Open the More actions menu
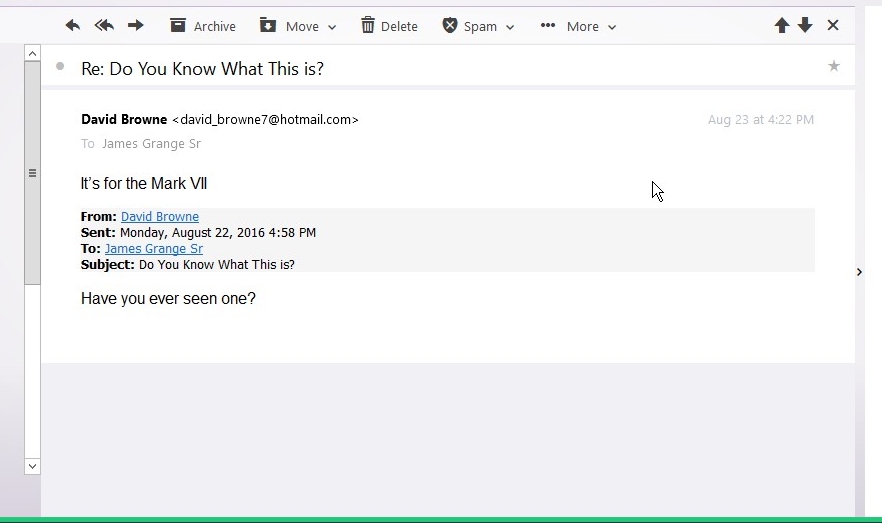Screen dimensions: 882x523 pyautogui.click(x=578, y=26)
